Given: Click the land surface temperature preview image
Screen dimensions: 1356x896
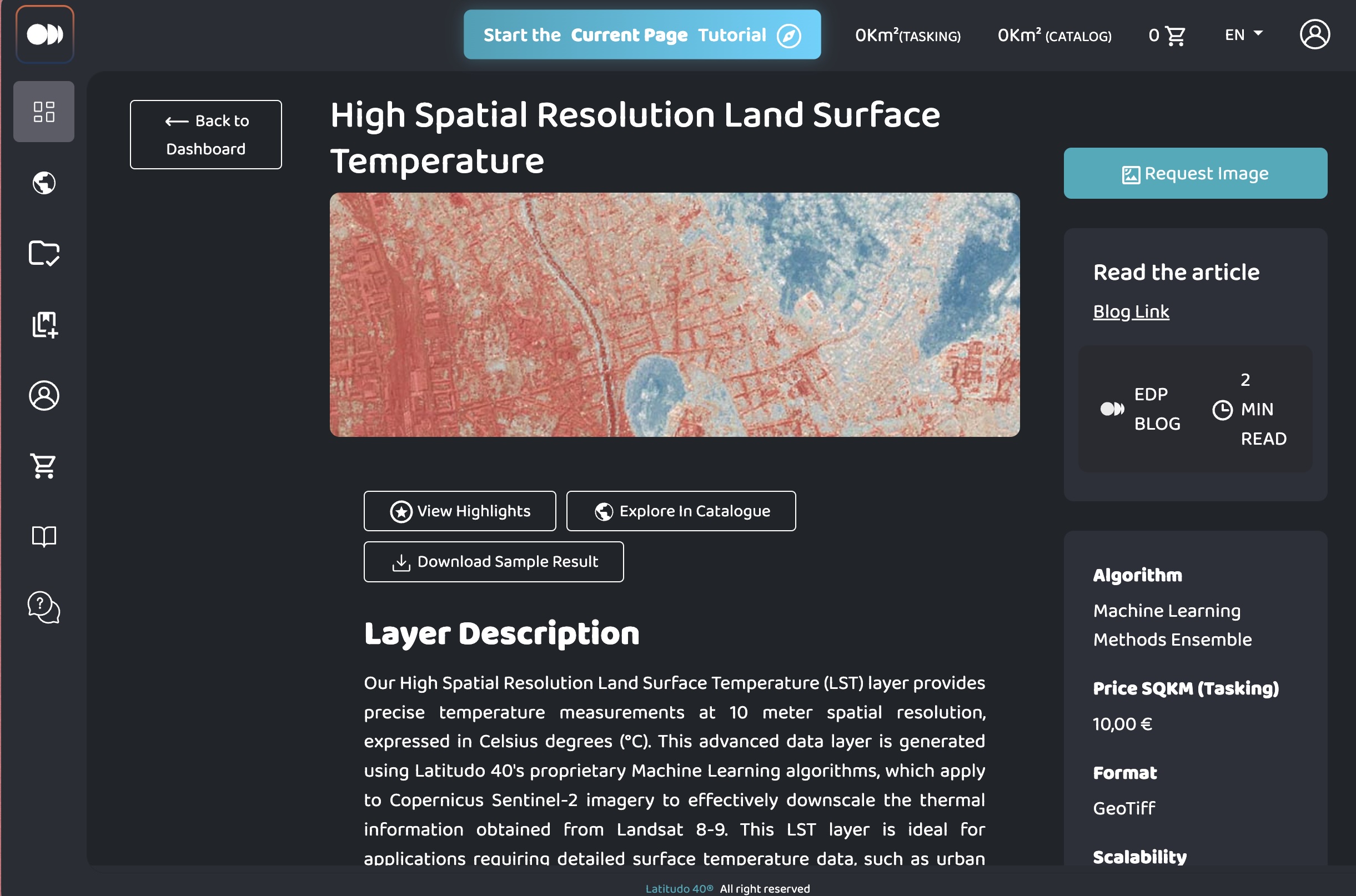Looking at the screenshot, I should coord(674,314).
